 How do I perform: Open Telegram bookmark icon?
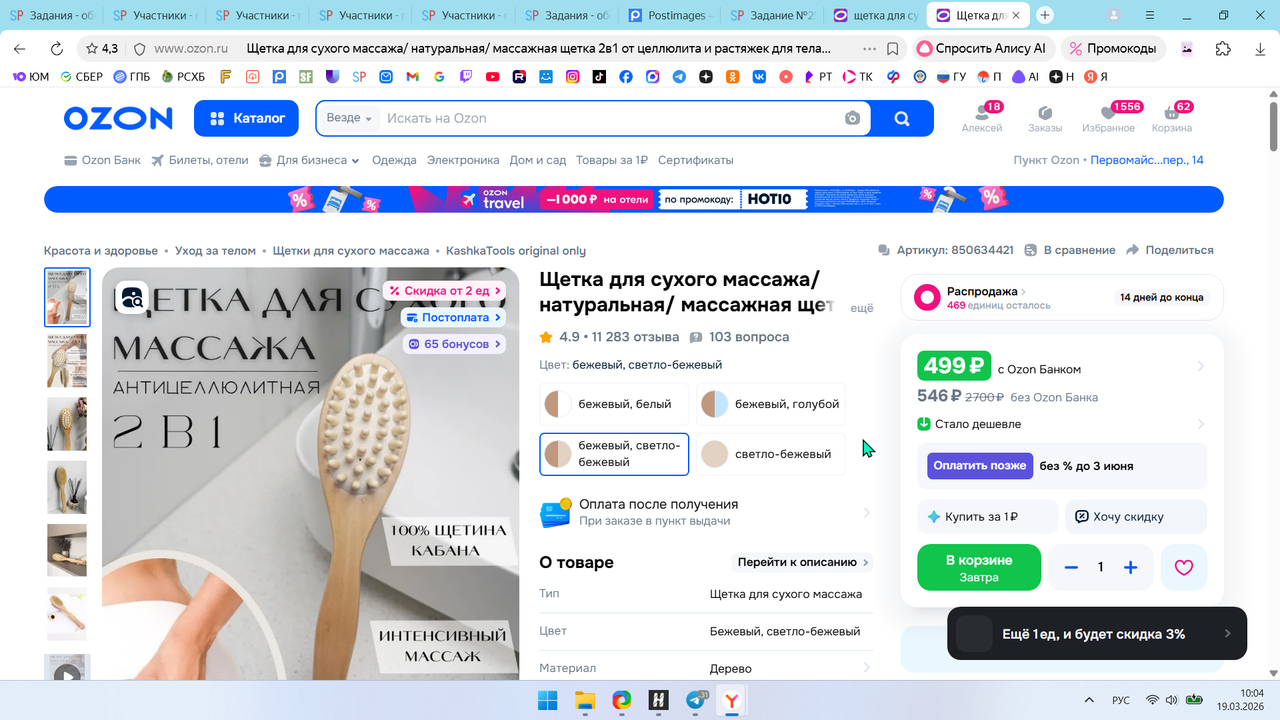679,77
